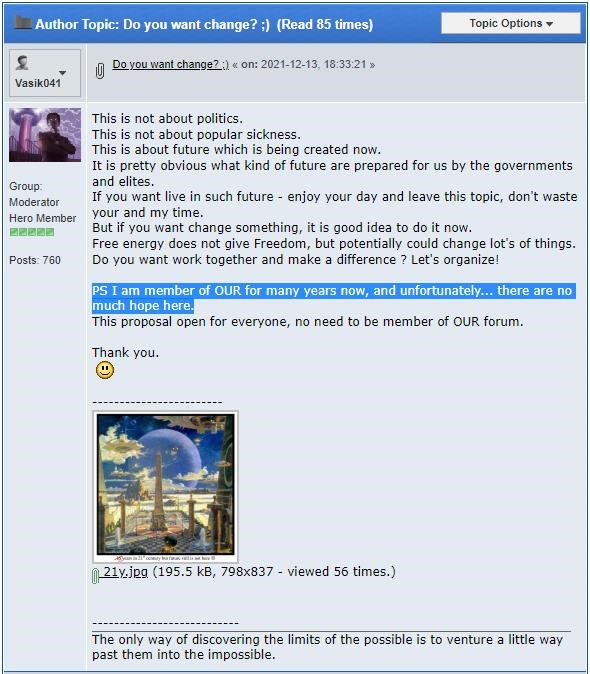Click the highlighted PS text about OUR
Screen dimensions: 590x674
tap(332, 298)
